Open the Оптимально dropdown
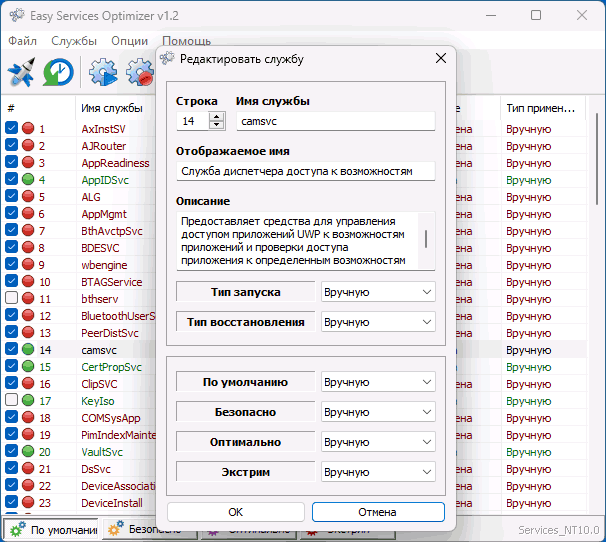 click(378, 442)
